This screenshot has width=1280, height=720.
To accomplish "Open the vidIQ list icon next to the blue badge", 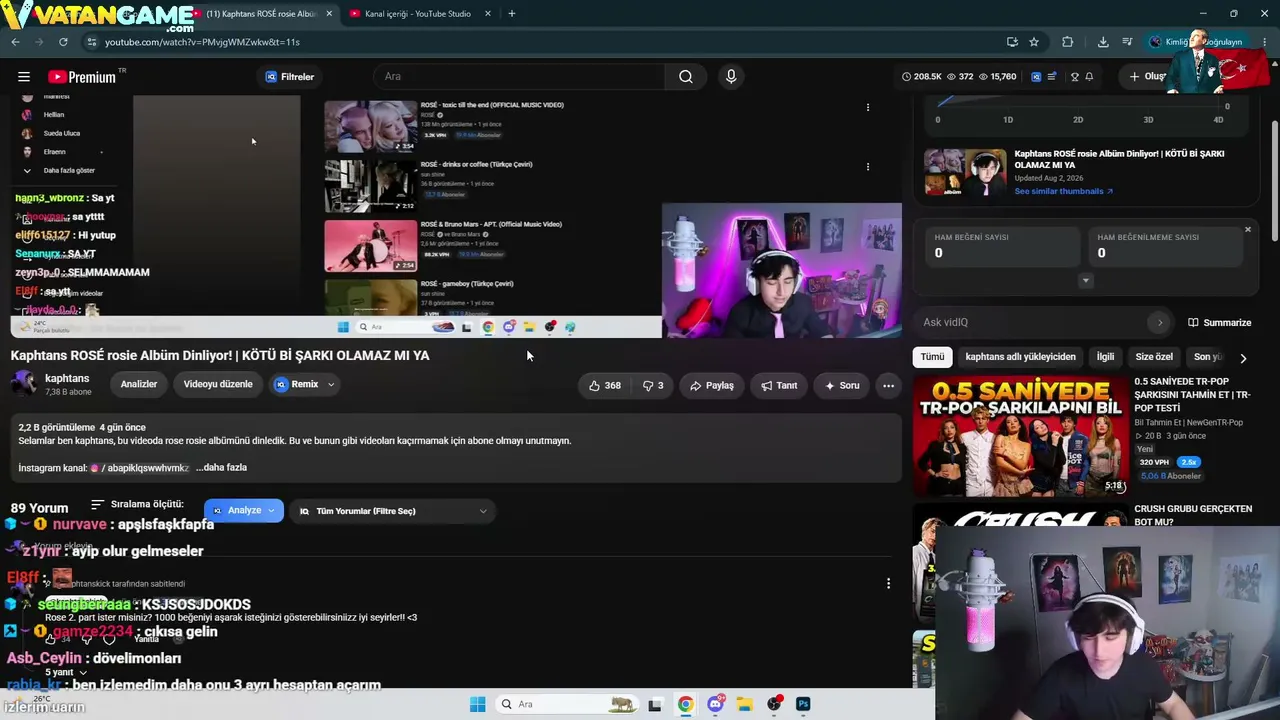I will pyautogui.click(x=1052, y=77).
